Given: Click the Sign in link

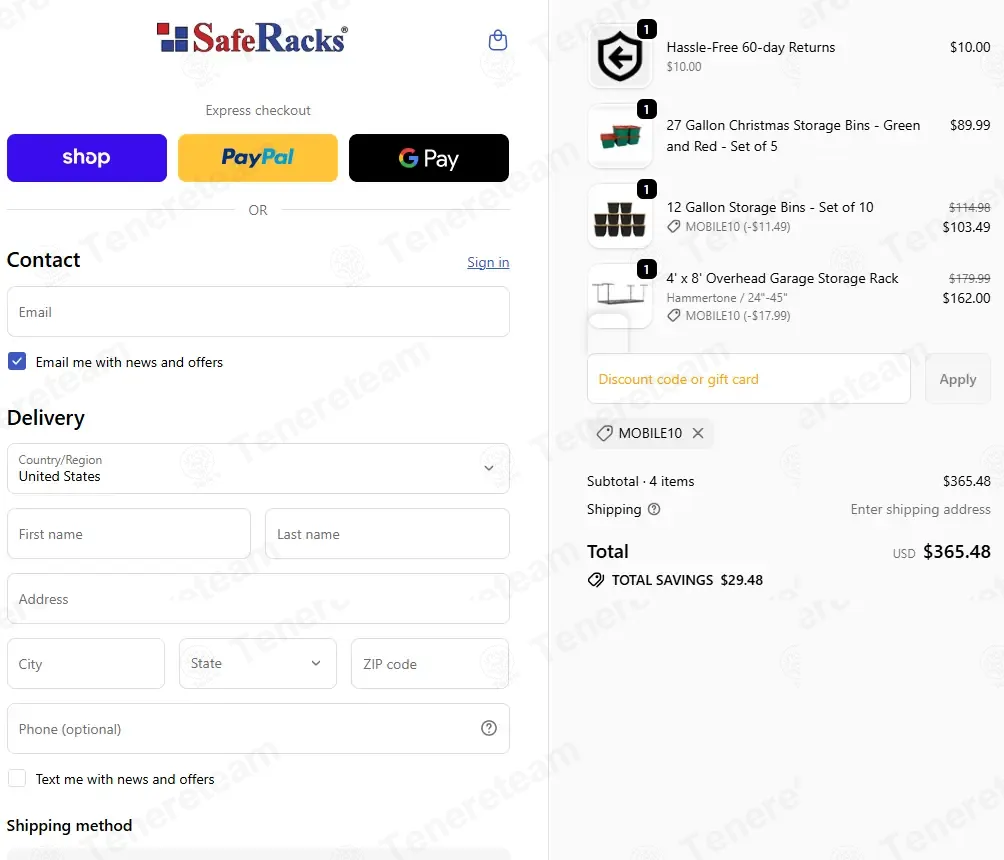Looking at the screenshot, I should pos(488,262).
